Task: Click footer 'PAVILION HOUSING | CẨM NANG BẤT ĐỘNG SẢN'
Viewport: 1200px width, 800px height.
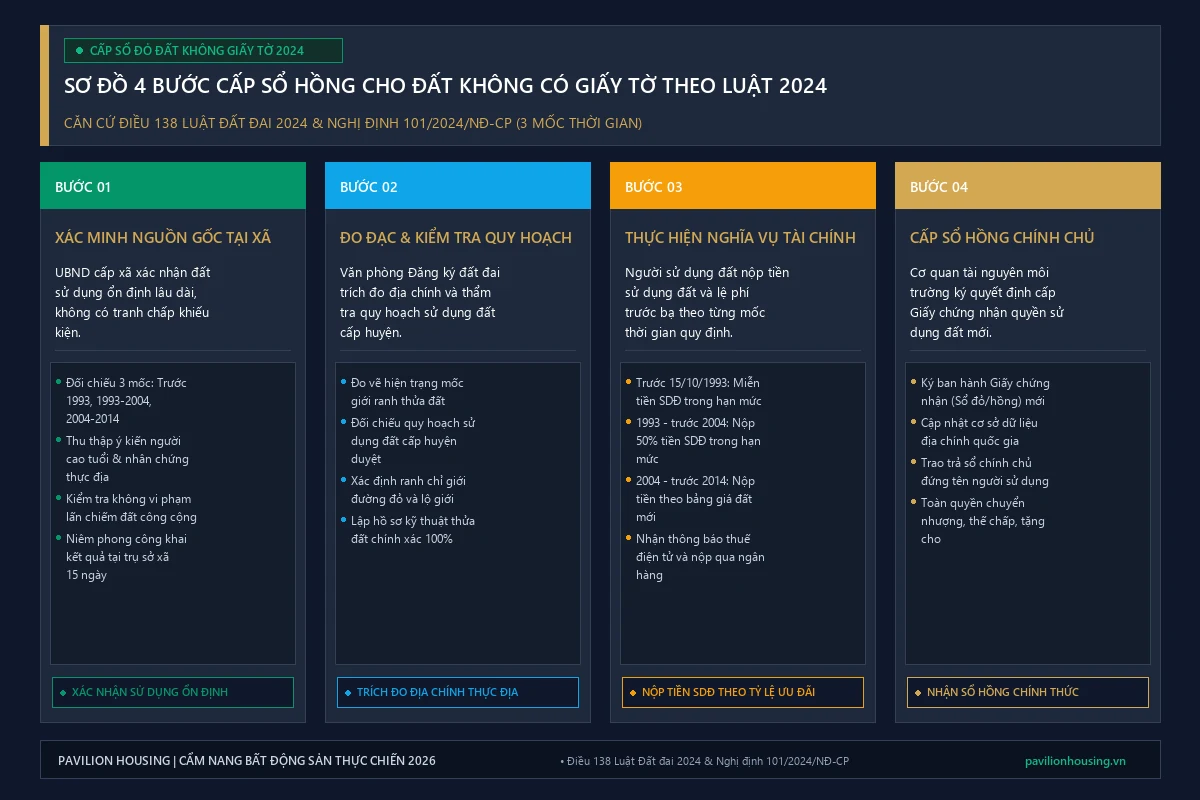Action: [x=247, y=761]
